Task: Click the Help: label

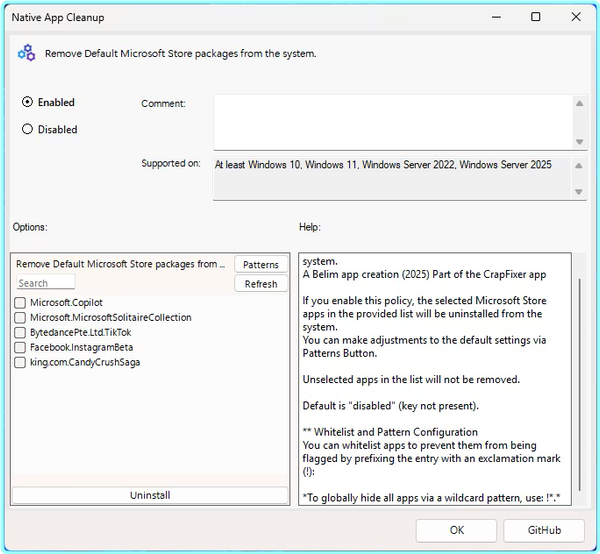Action: (x=310, y=227)
